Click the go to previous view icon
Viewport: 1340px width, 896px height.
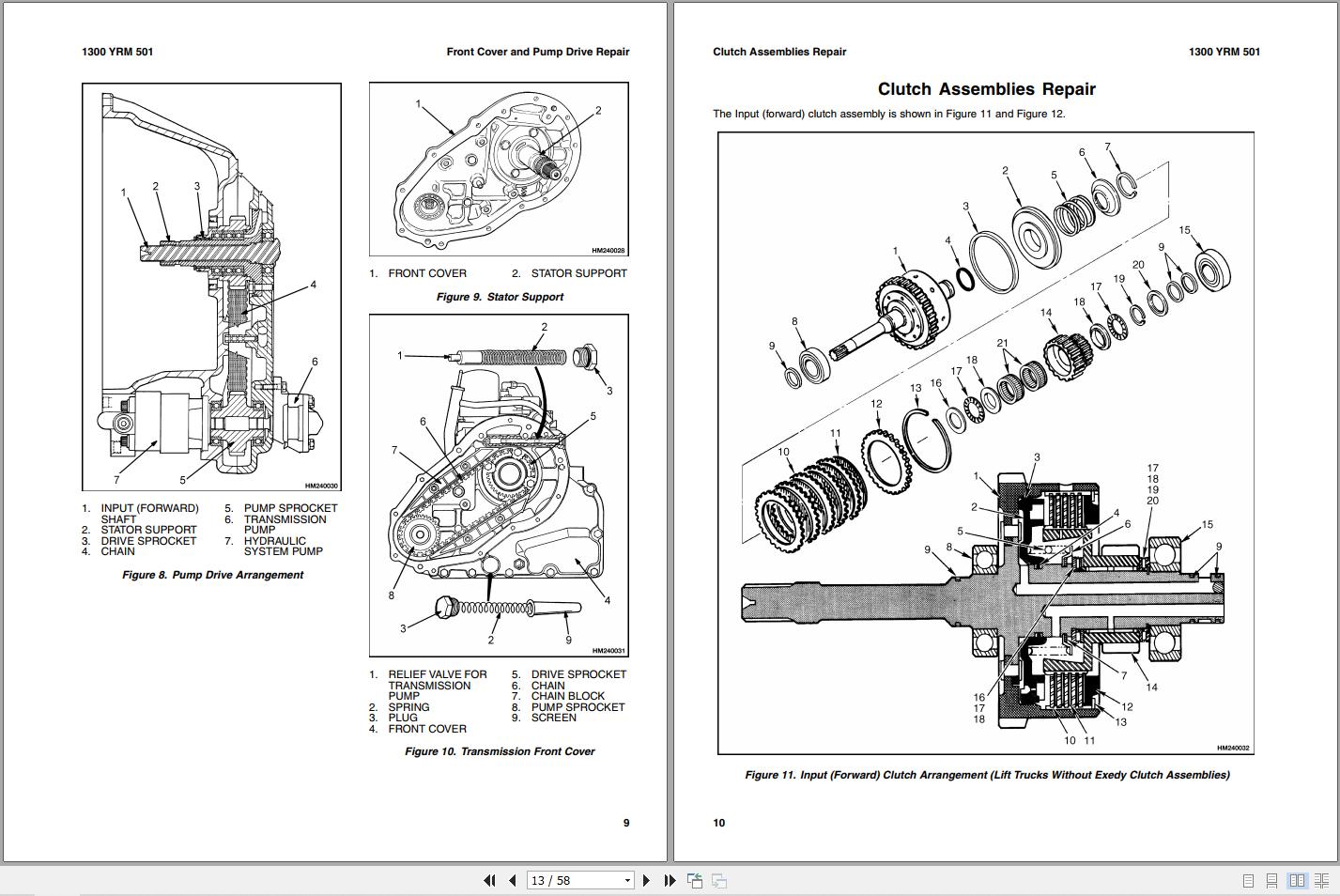tap(695, 880)
